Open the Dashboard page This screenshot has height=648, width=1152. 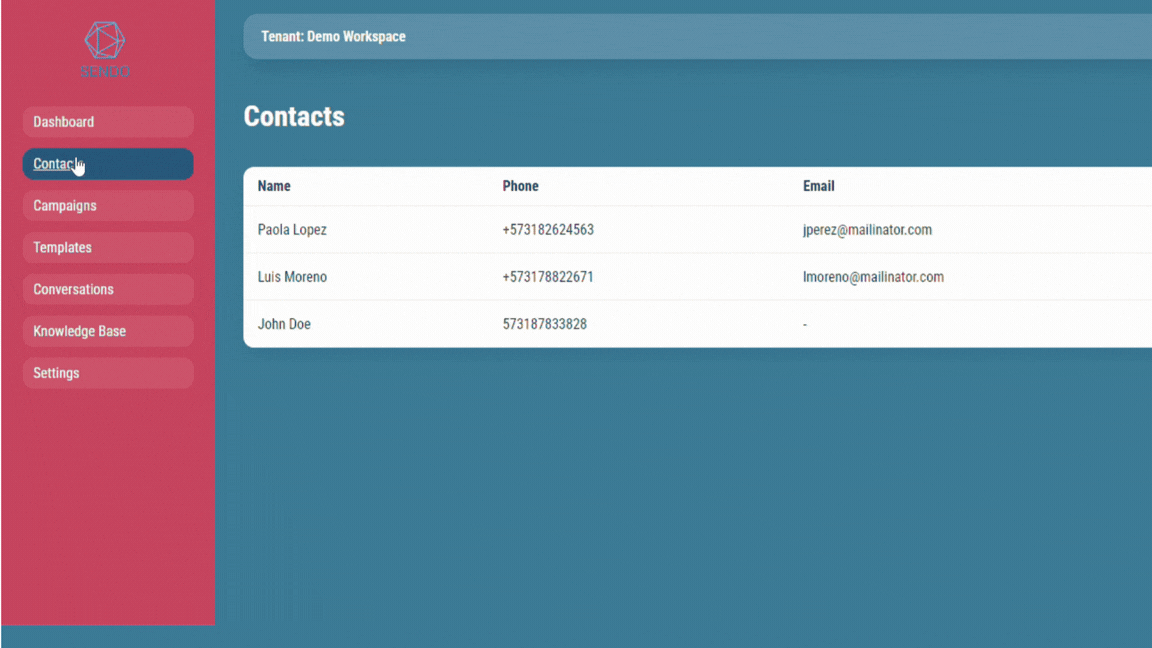pos(108,122)
